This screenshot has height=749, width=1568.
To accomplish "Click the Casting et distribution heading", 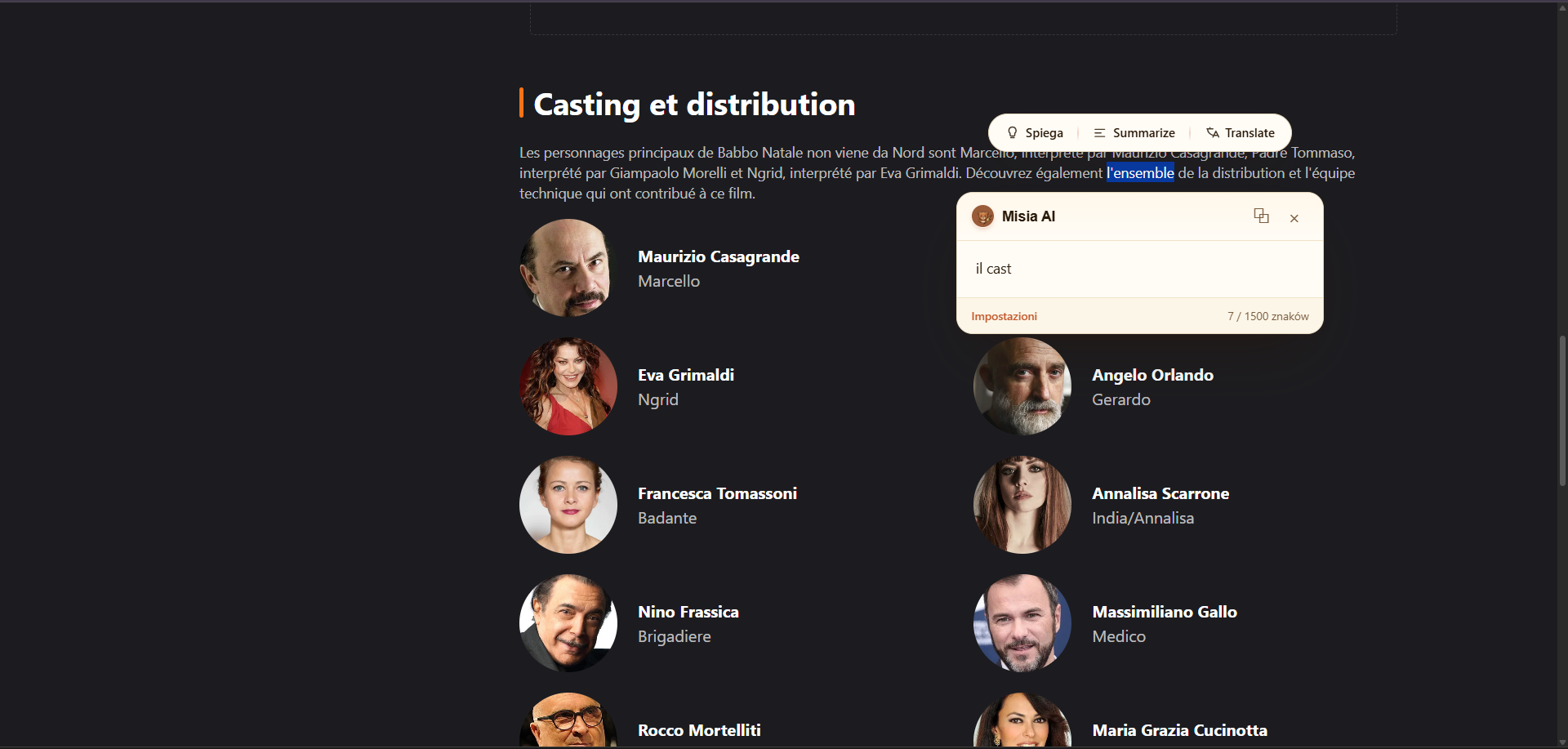I will click(694, 105).
